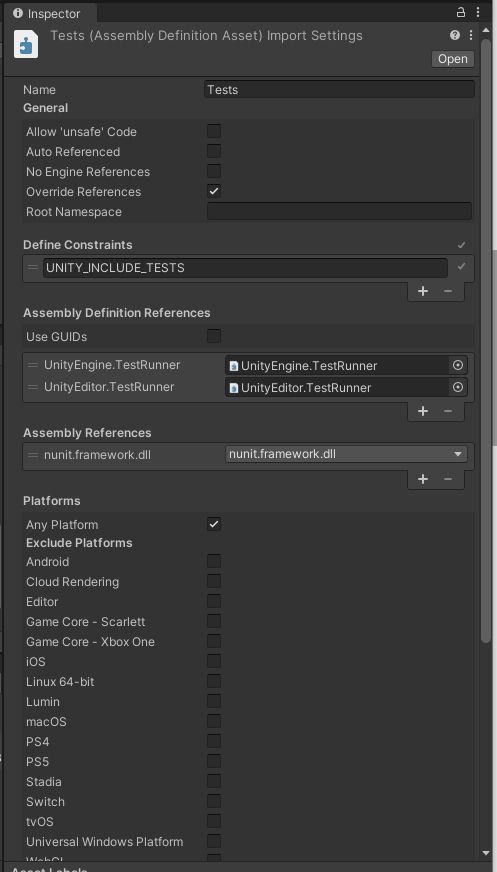Pick object for UnityEngine.TestRunner reference

point(458,365)
